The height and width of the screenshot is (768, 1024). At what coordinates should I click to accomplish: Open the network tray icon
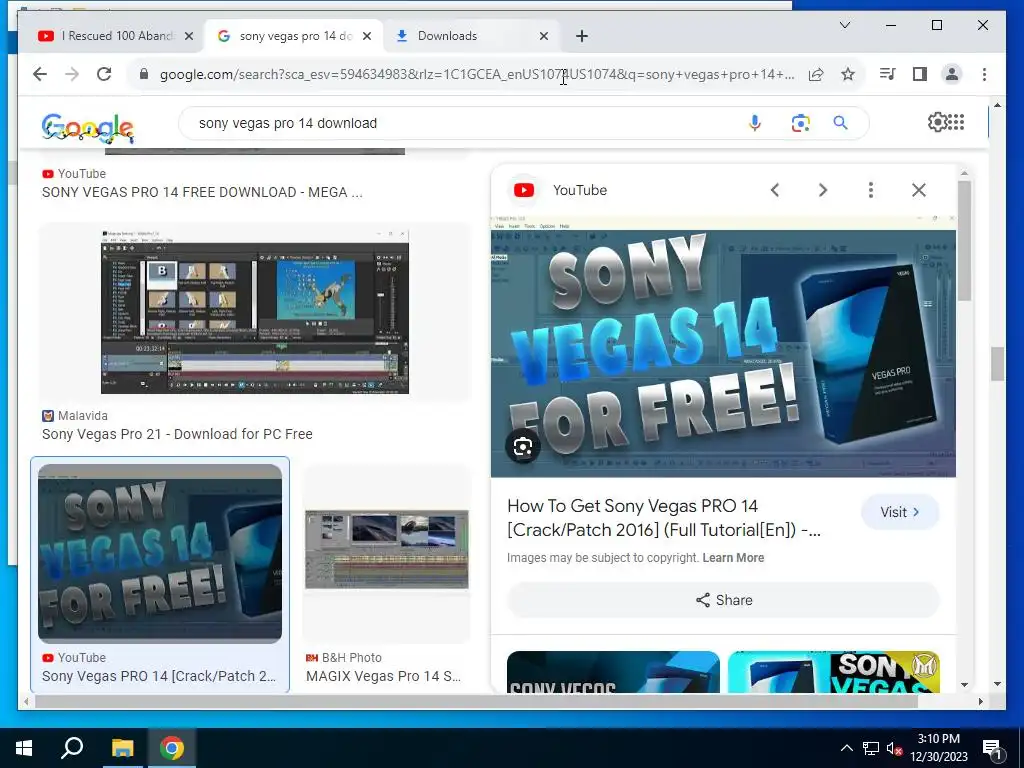tap(871, 748)
